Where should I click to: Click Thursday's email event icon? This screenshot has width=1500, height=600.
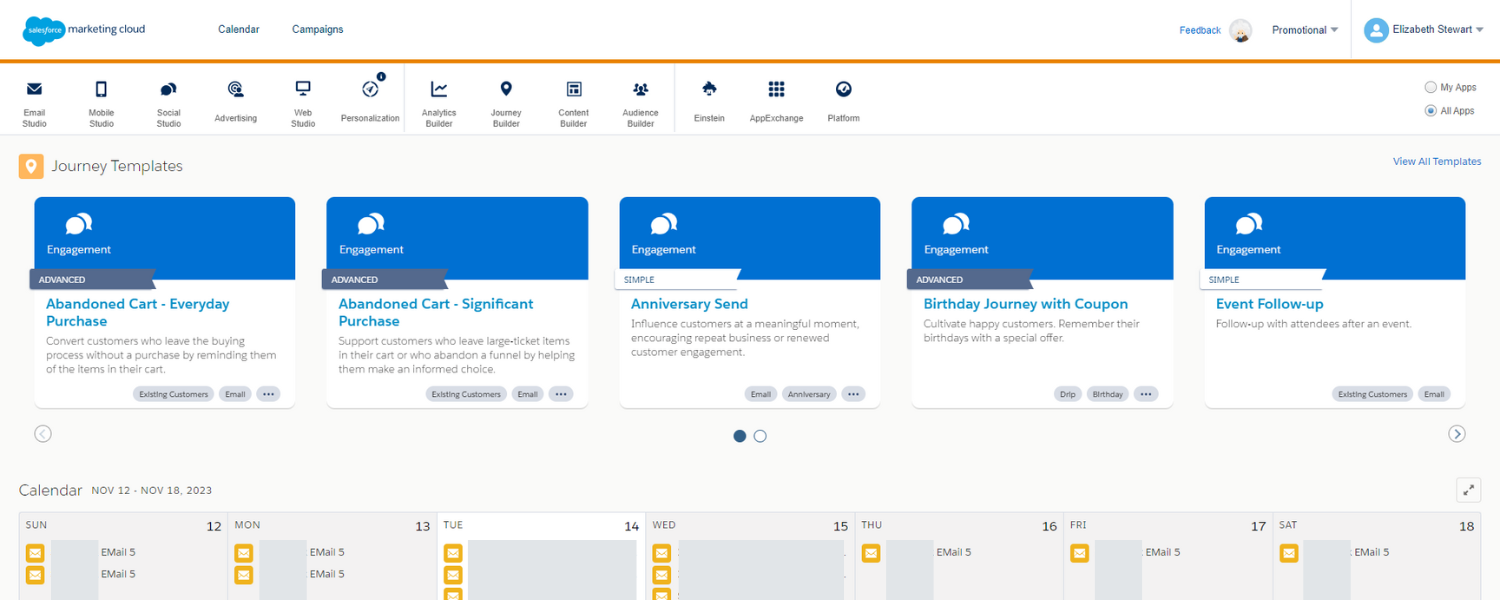click(x=871, y=553)
